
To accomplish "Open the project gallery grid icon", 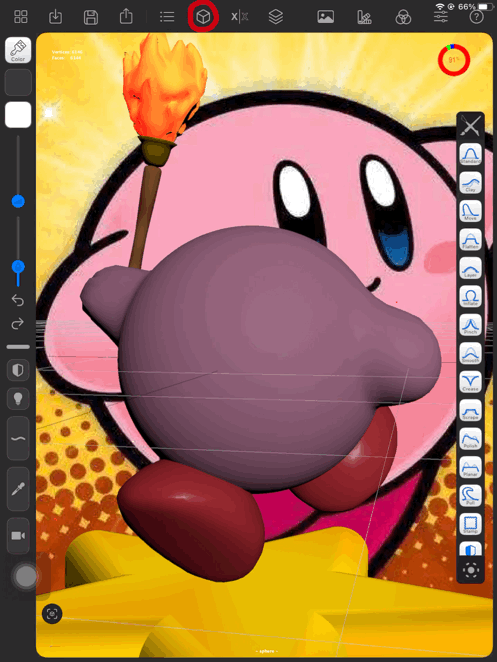I will pyautogui.click(x=21, y=17).
